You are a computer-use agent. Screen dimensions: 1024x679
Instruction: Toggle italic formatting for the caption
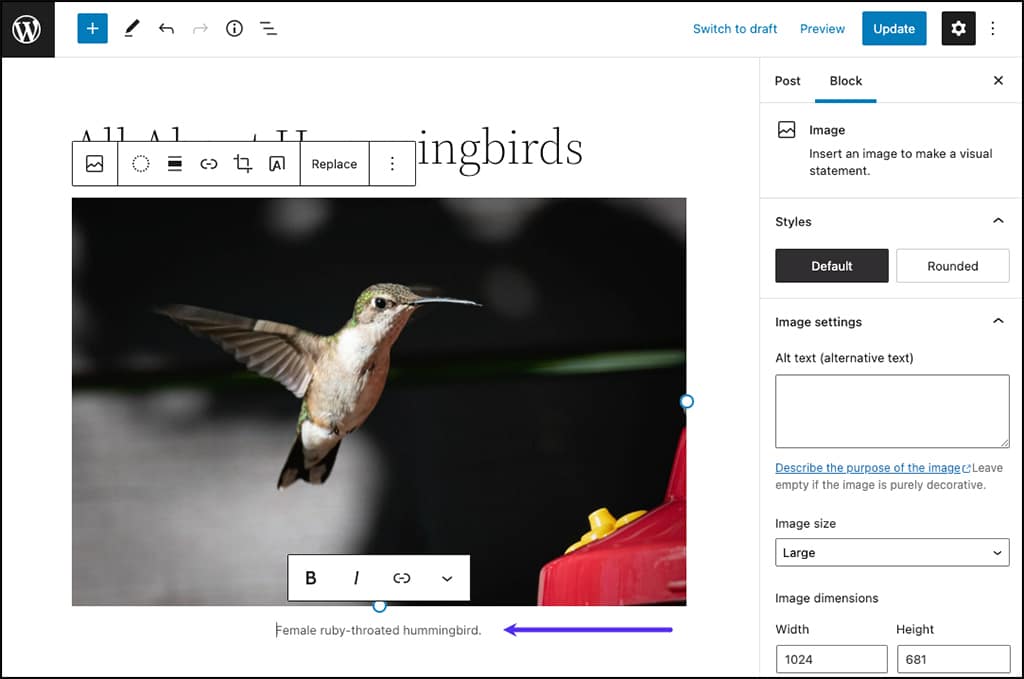[x=356, y=578]
